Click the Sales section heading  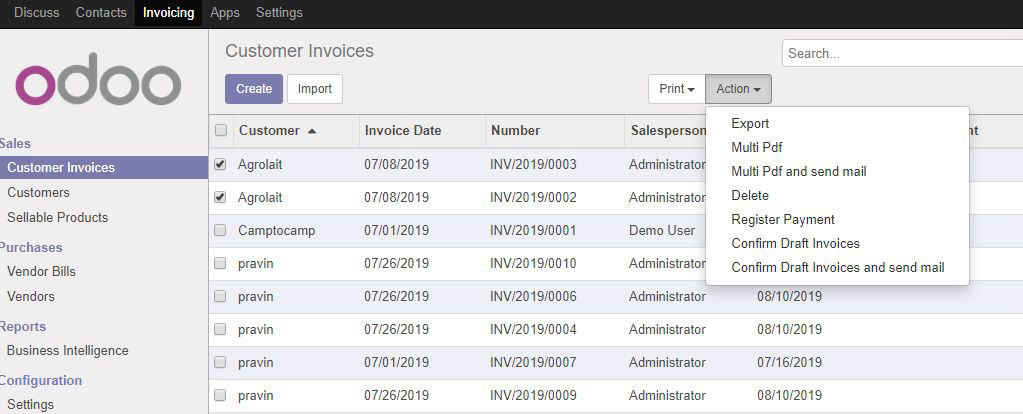[x=15, y=143]
